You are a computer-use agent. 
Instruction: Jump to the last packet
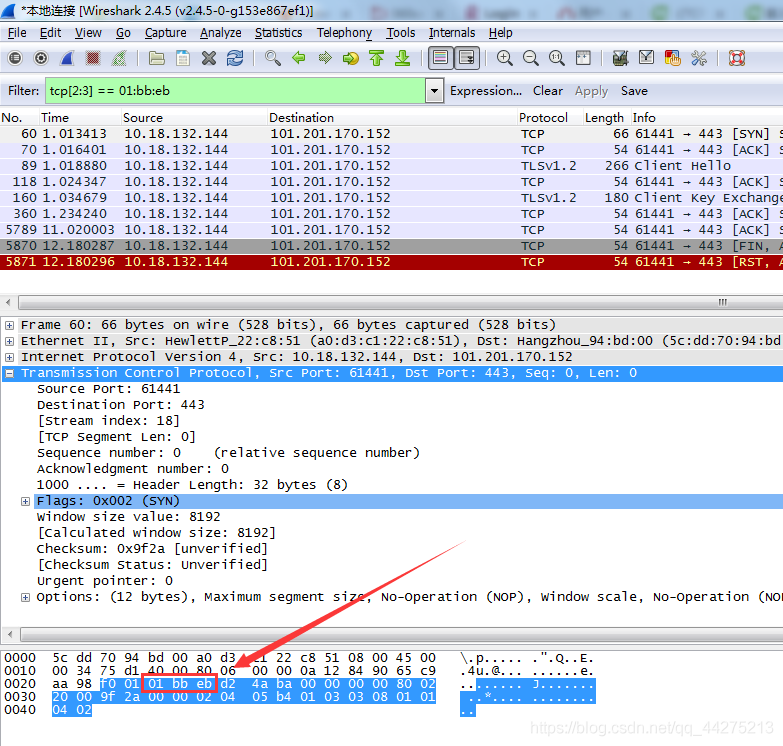point(402,58)
